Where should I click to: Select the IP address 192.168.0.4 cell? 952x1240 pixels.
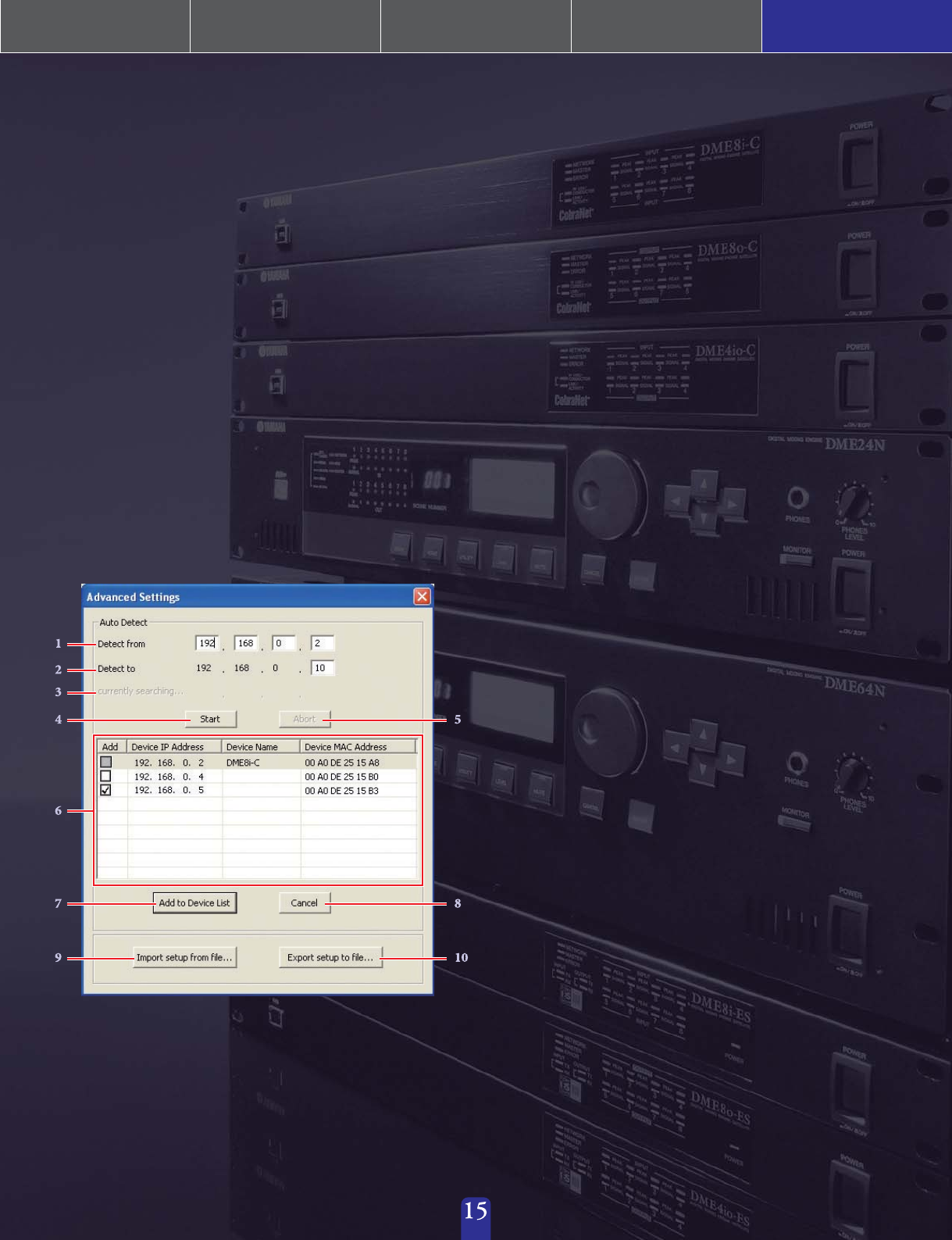point(169,777)
